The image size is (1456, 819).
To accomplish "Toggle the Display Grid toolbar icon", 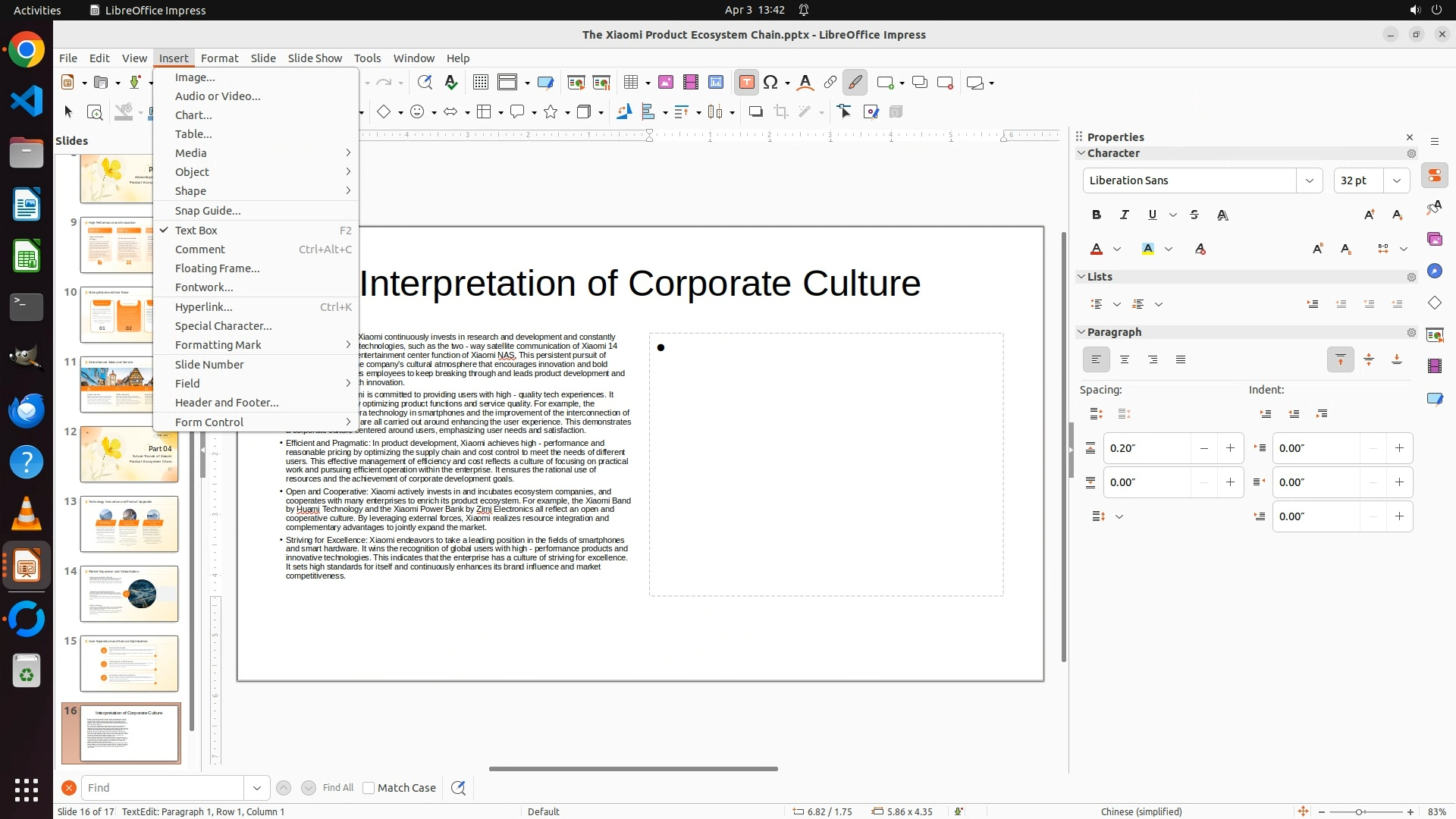I will click(x=480, y=83).
